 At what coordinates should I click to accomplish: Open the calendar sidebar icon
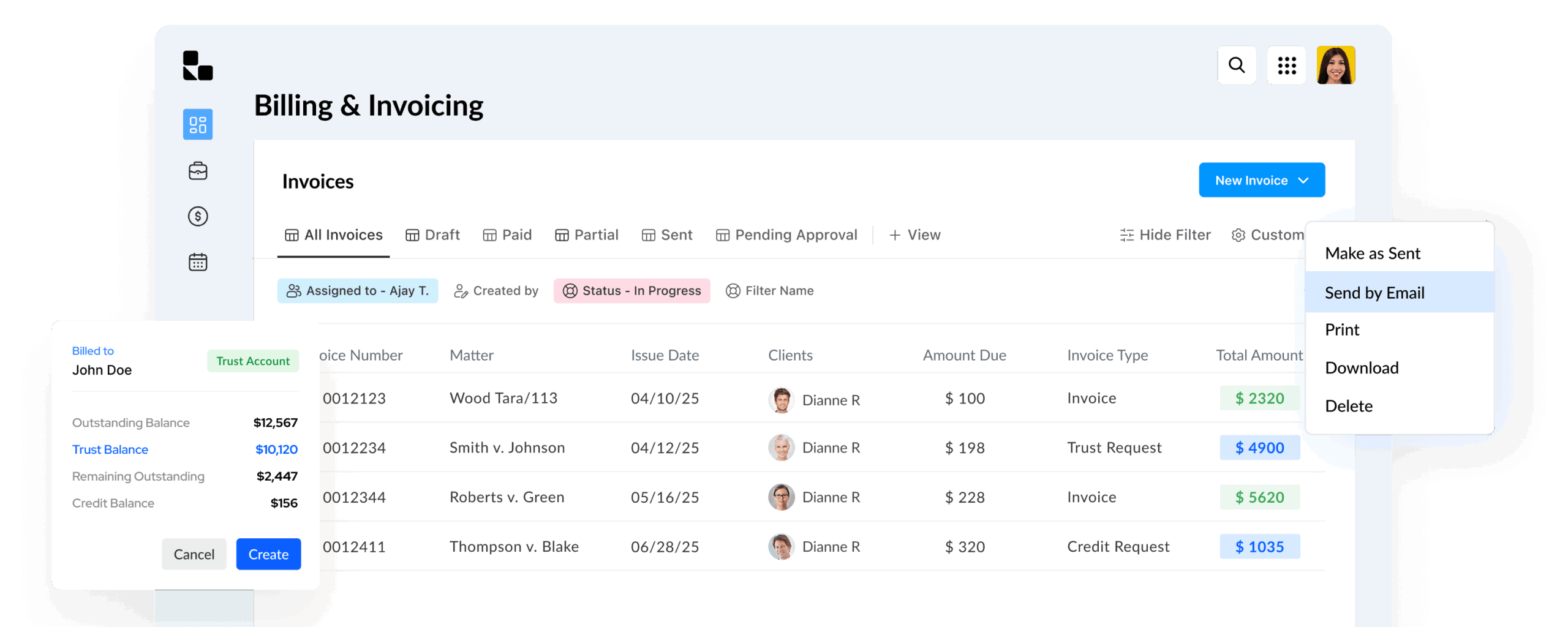coord(198,262)
